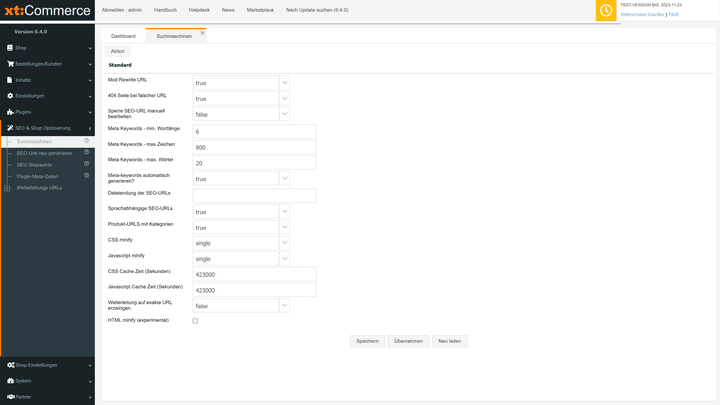This screenshot has height=405, width=720.
Task: Expand the Einstellungen sidebar menu
Action: 90,96
